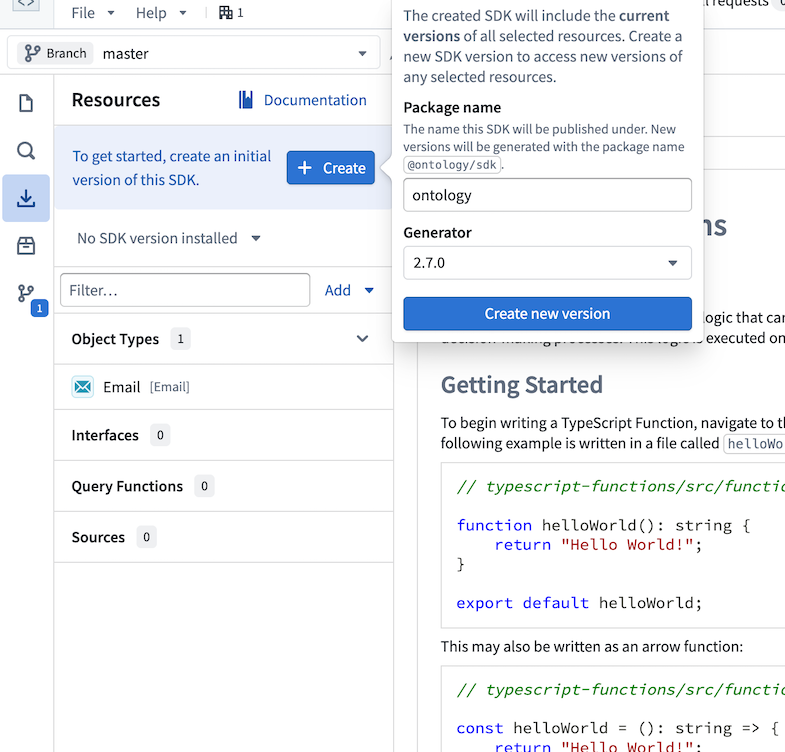
Task: Open the source control branch sidebar icon
Action: pyautogui.click(x=26, y=294)
